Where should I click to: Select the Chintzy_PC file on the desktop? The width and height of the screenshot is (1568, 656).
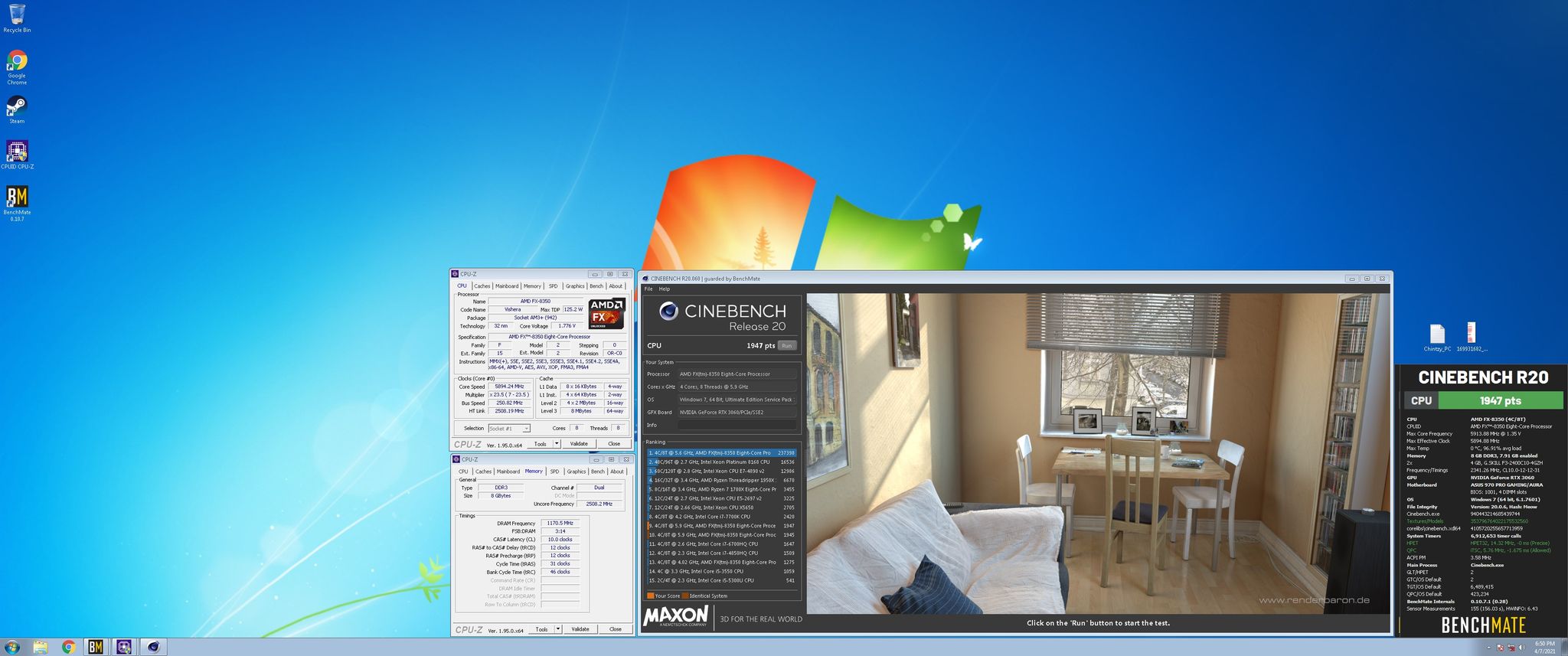pos(1437,338)
